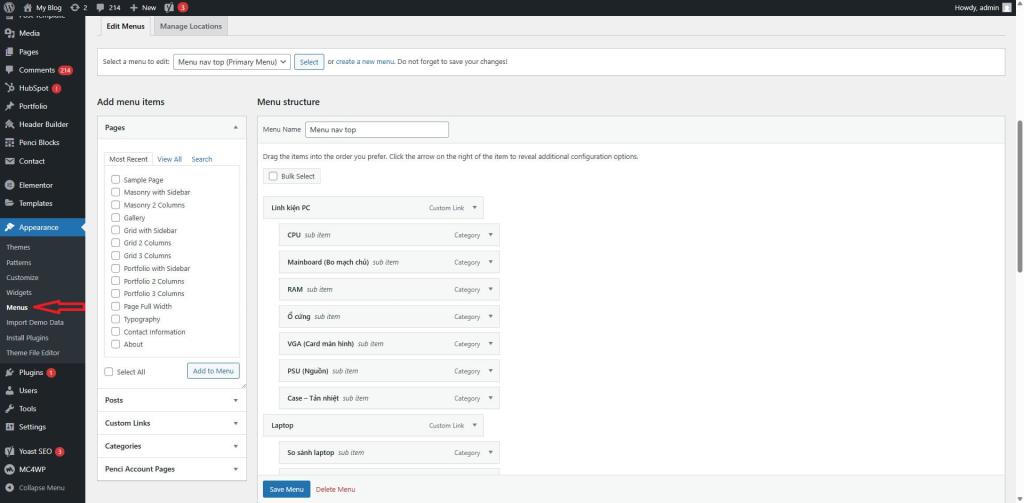Expand the Laptop menu item options
The width and height of the screenshot is (1024, 503).
pyautogui.click(x=474, y=425)
